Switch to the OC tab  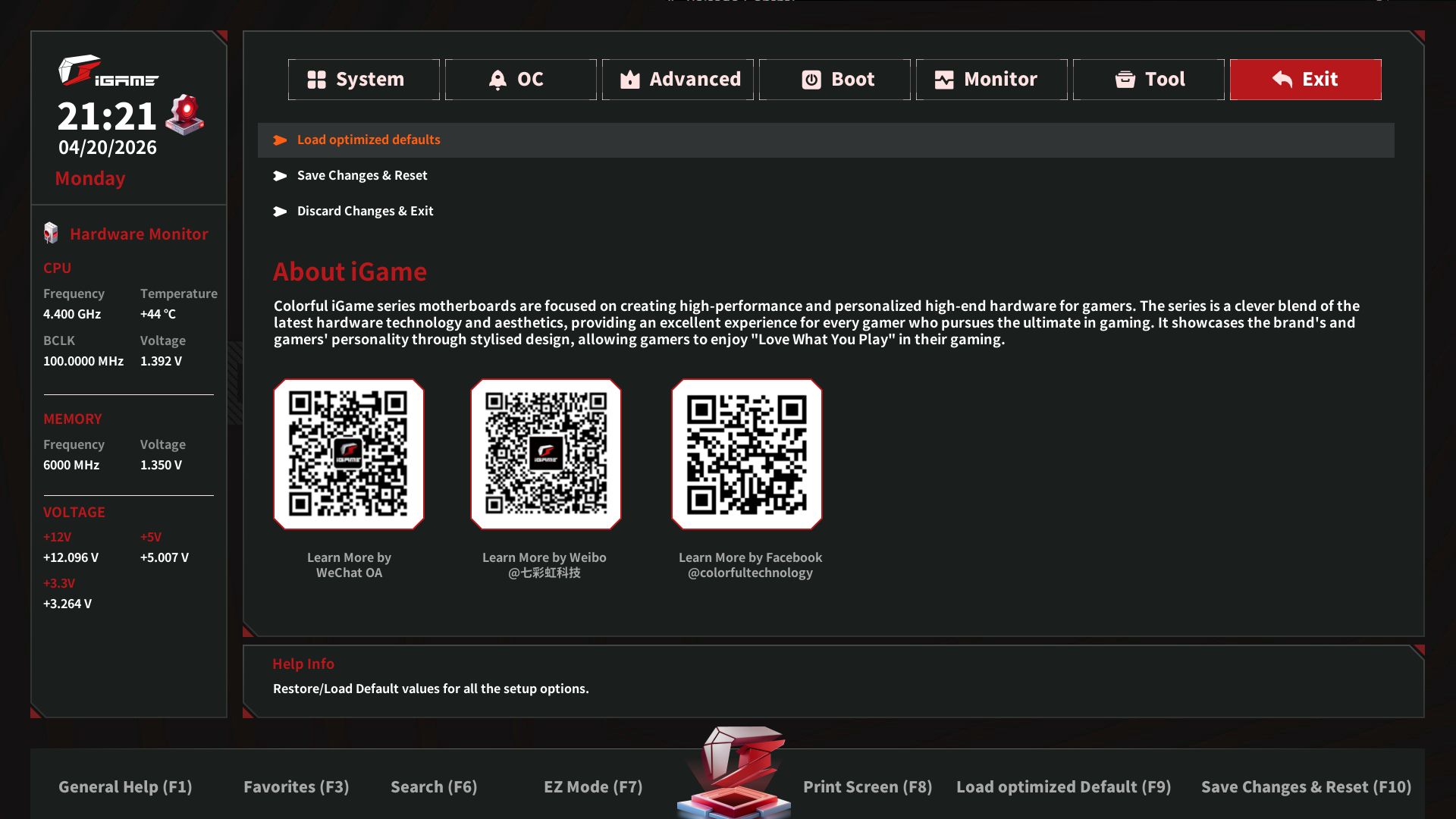(x=520, y=80)
